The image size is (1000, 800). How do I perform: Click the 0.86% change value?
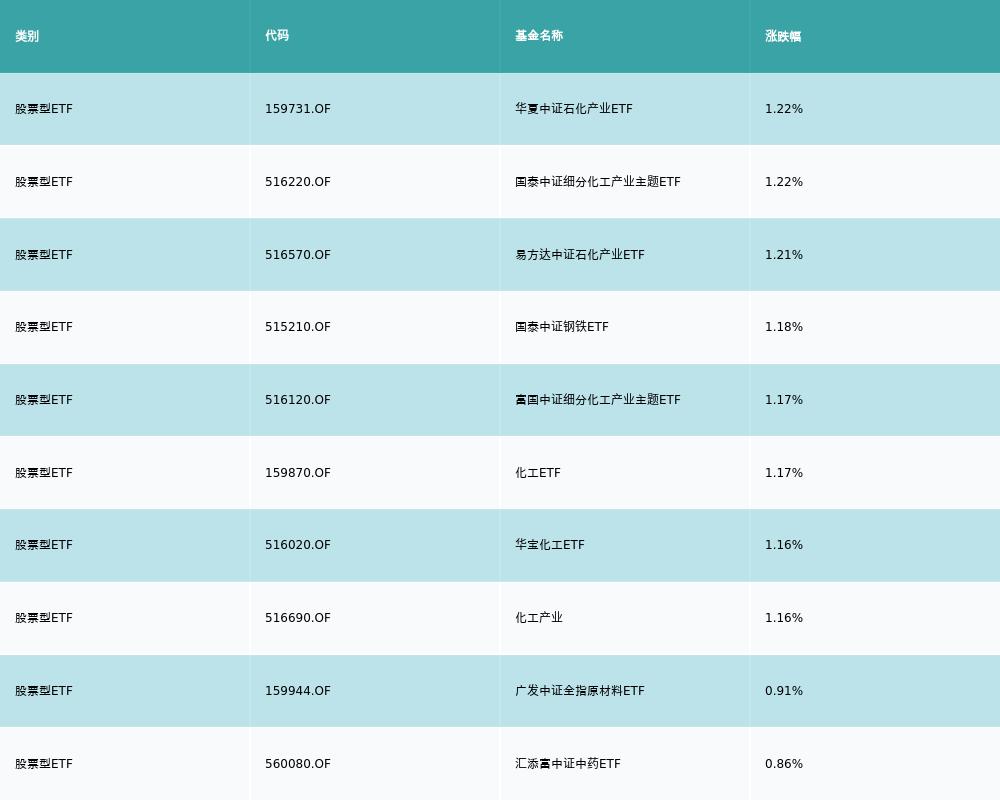click(784, 764)
